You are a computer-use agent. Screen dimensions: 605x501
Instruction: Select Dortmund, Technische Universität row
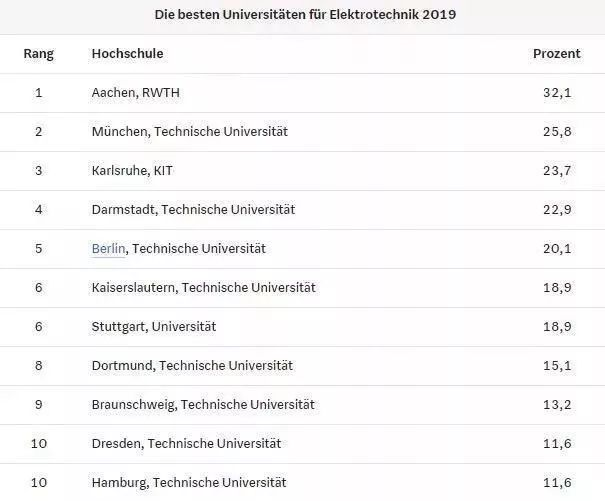pos(302,366)
